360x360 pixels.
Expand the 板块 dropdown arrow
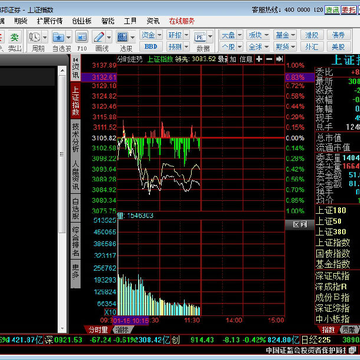coord(267,35)
